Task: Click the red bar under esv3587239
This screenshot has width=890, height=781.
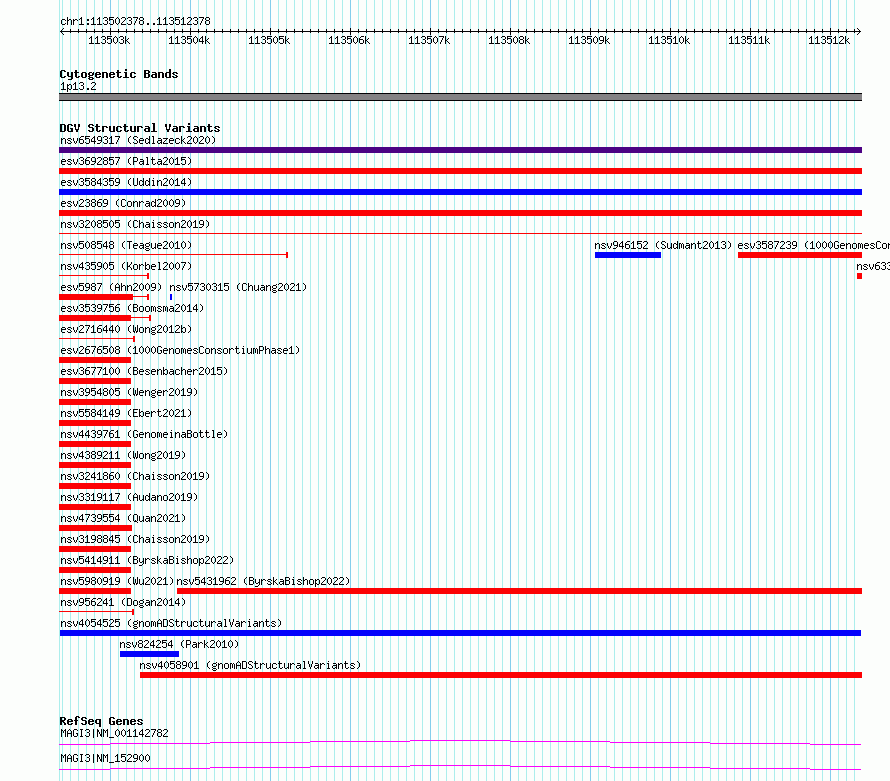Action: (800, 255)
